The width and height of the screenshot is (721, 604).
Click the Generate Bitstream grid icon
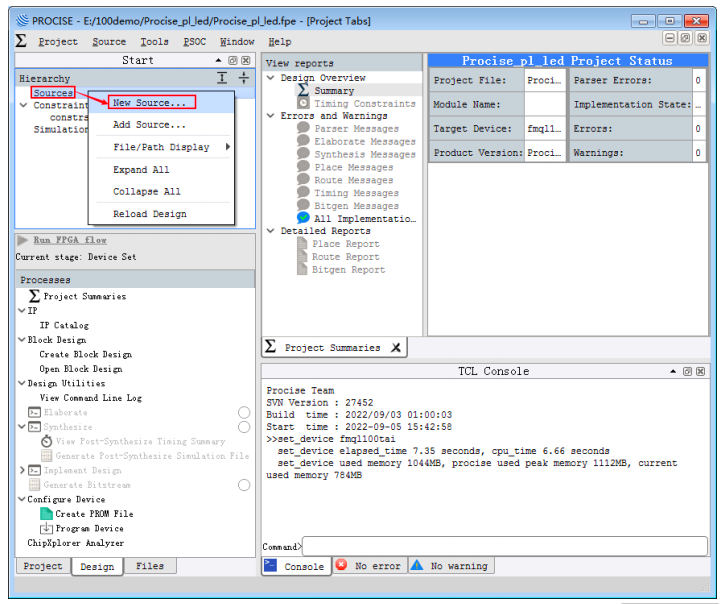point(34,484)
